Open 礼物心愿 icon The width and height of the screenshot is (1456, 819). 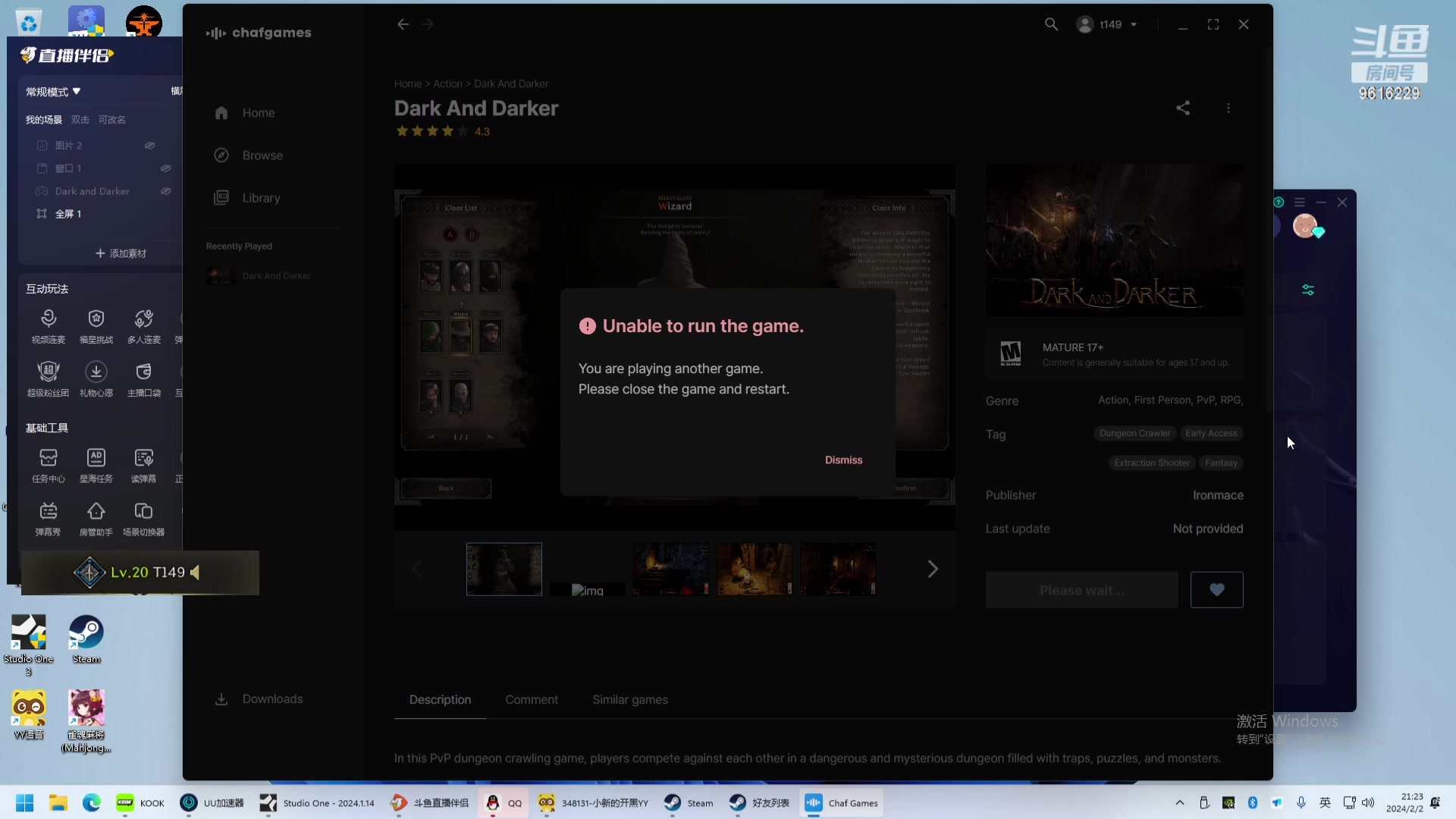point(96,380)
